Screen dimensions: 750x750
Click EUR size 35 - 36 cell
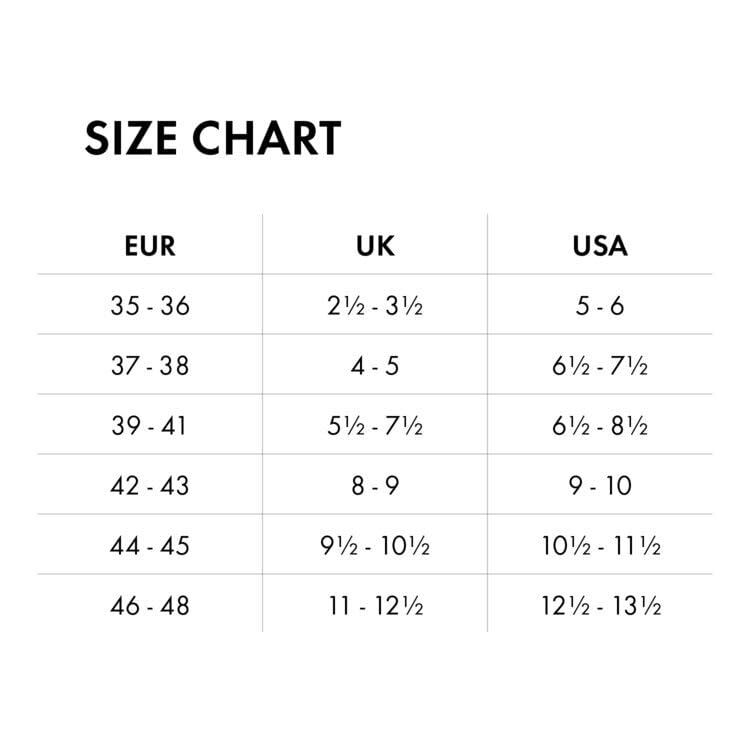coord(150,306)
